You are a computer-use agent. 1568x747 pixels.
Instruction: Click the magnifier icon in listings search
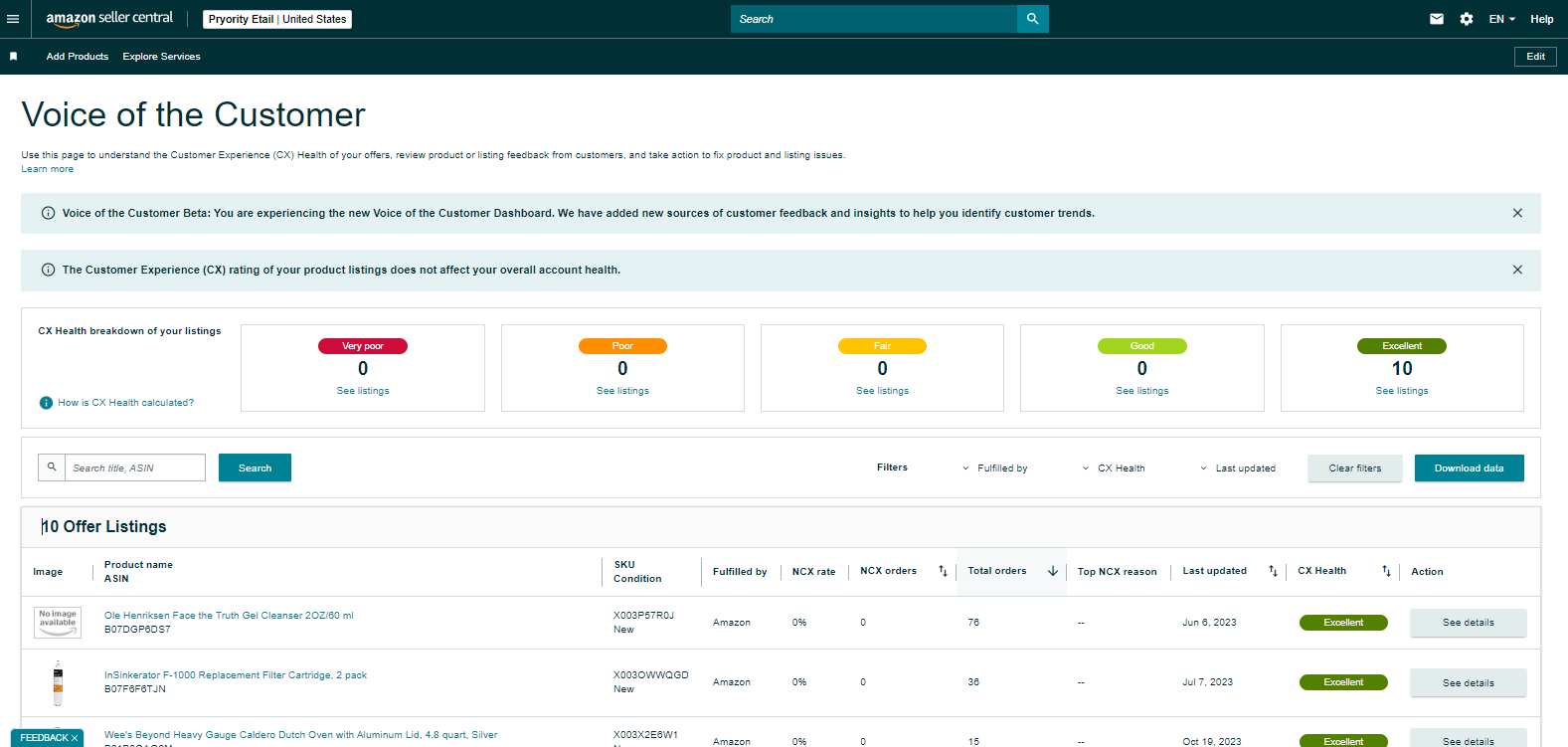(x=52, y=467)
